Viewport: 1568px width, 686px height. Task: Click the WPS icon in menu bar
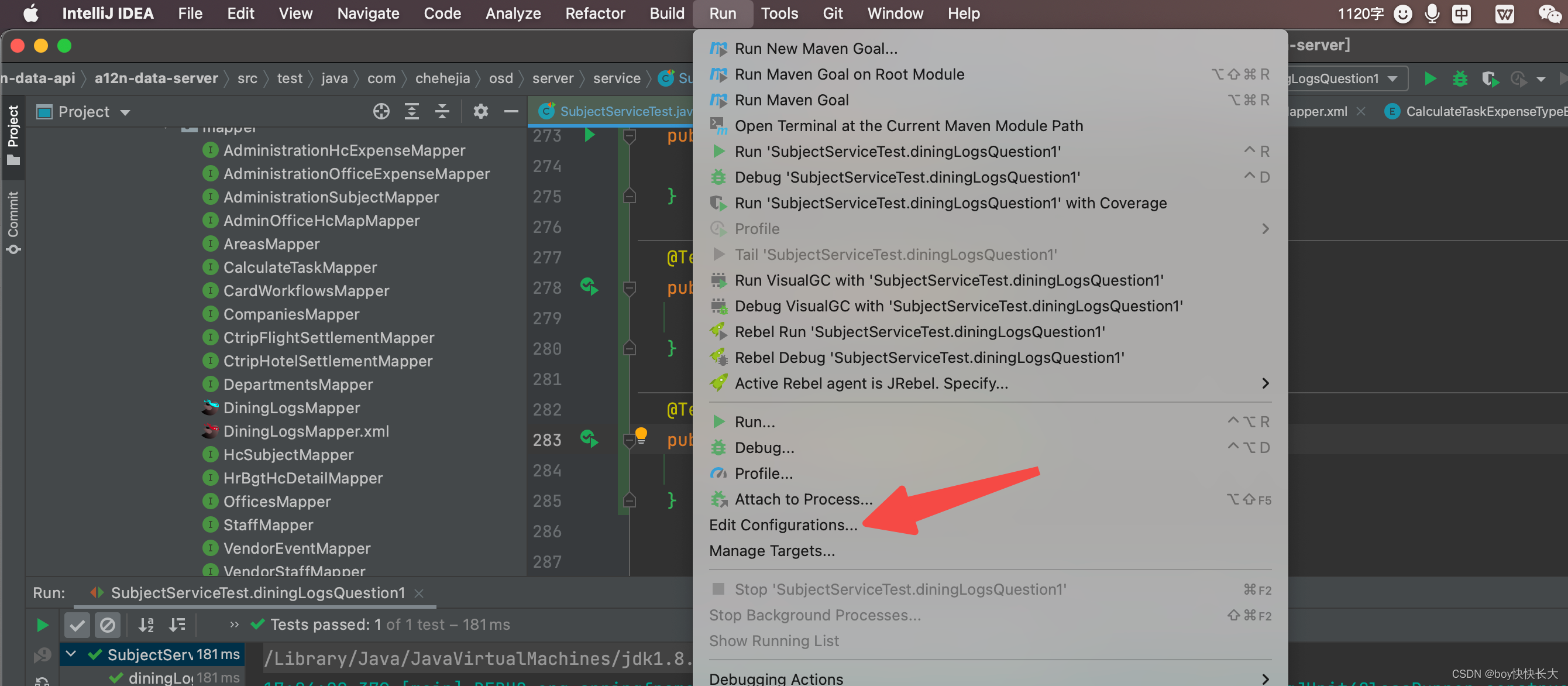click(1505, 13)
